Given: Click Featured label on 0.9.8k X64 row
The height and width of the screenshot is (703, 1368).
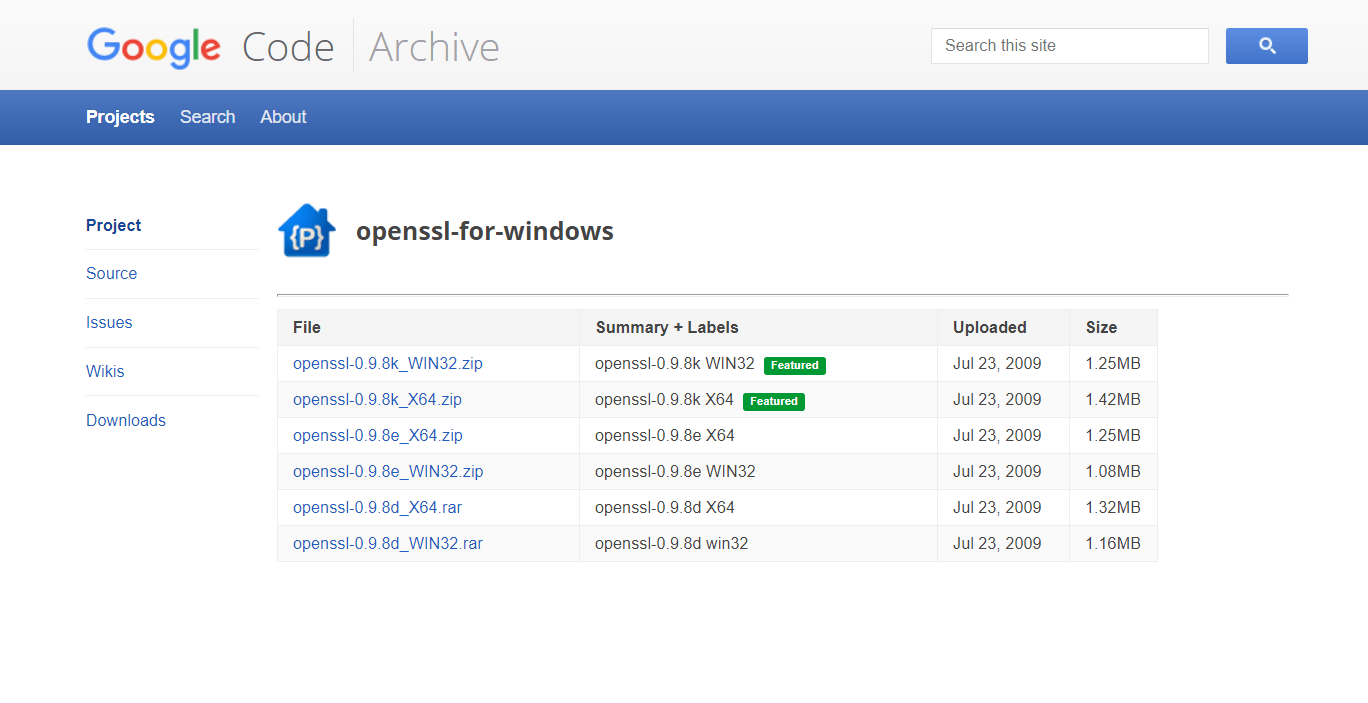Looking at the screenshot, I should point(773,402).
